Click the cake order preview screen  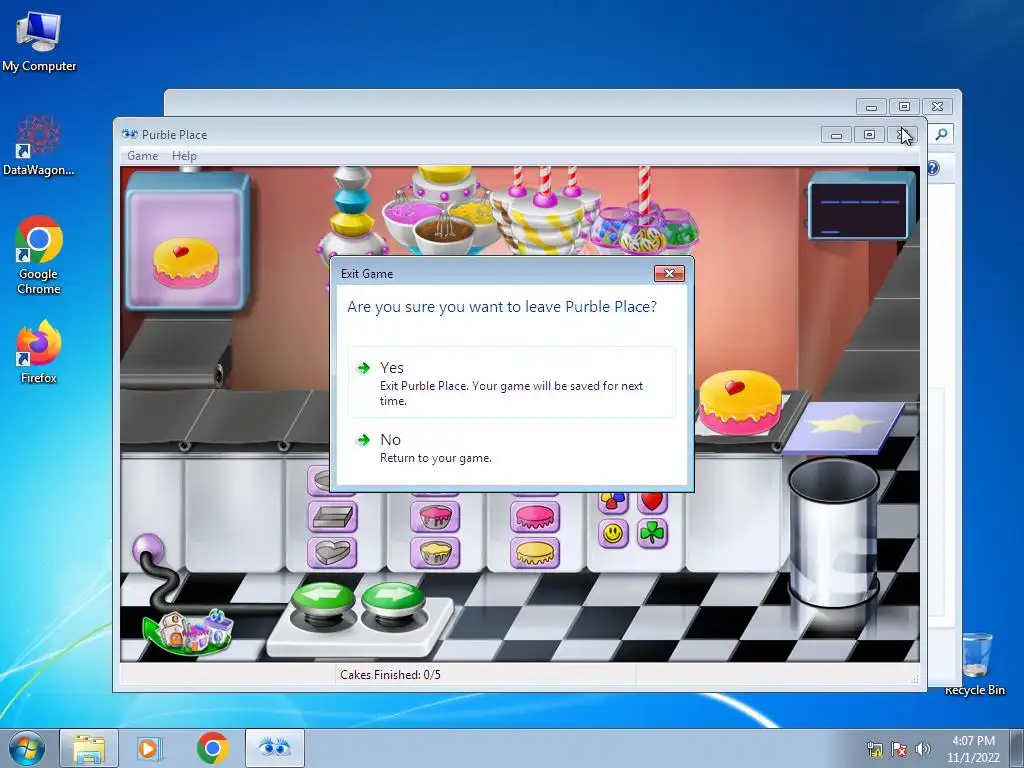[x=187, y=240]
